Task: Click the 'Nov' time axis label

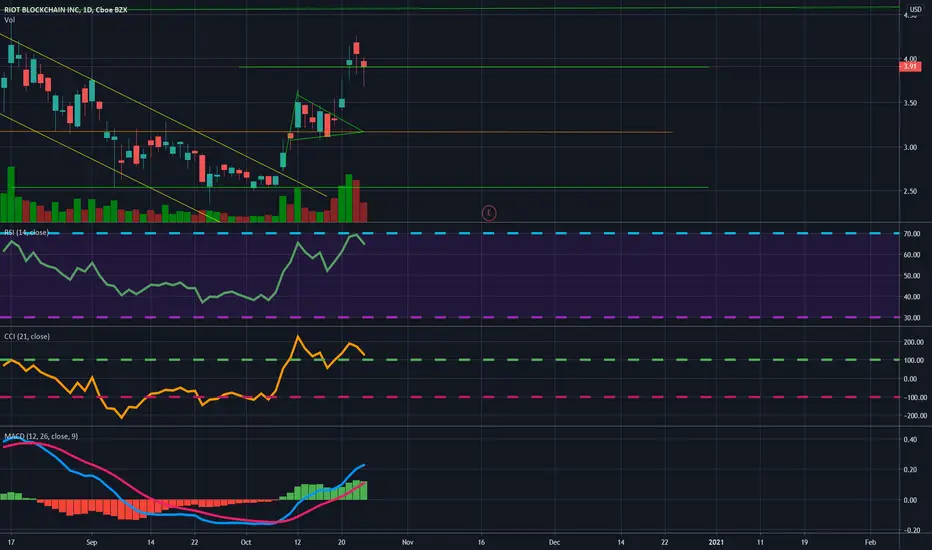Action: (407, 542)
